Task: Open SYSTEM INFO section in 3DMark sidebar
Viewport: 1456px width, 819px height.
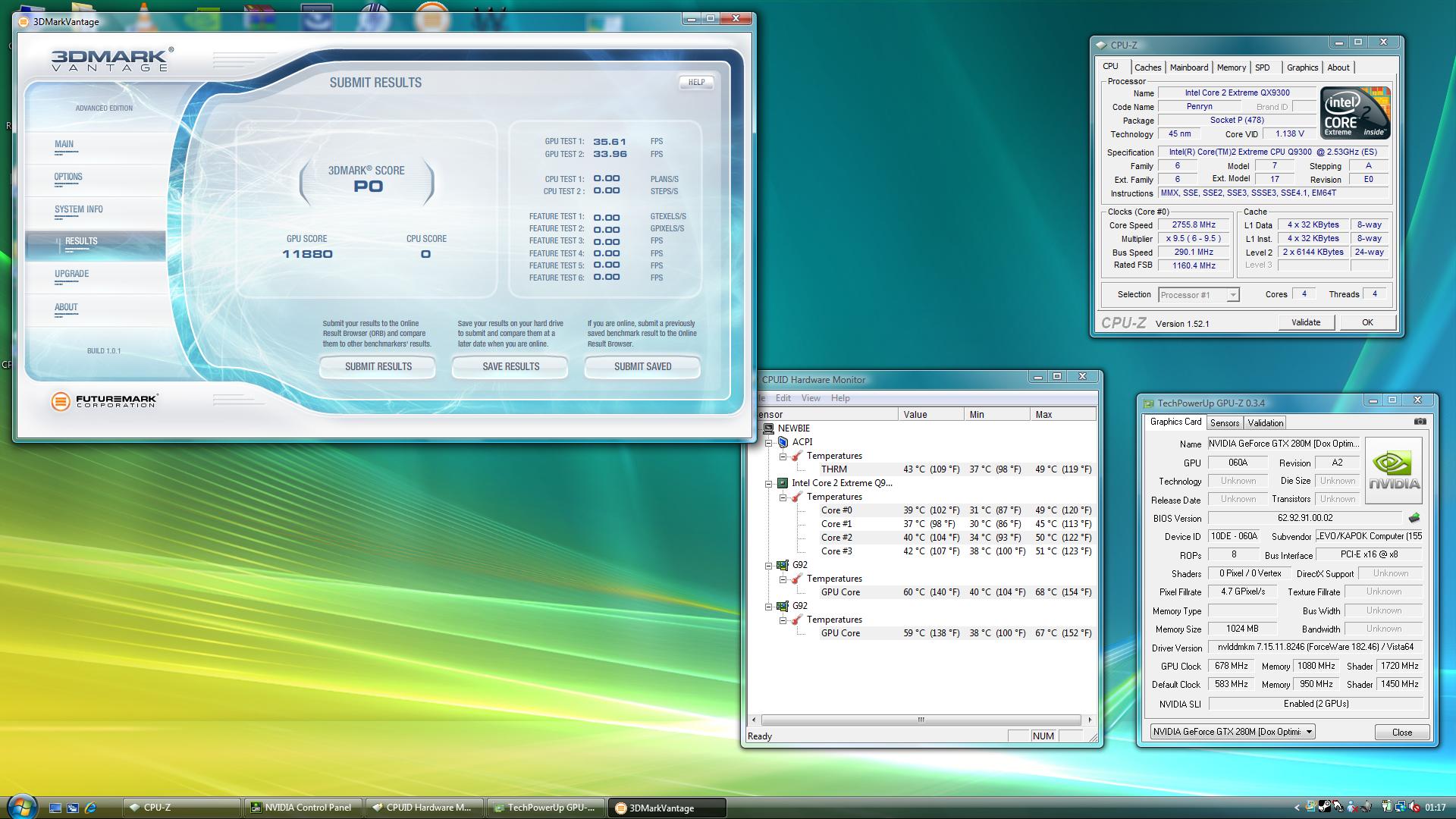Action: [96, 212]
